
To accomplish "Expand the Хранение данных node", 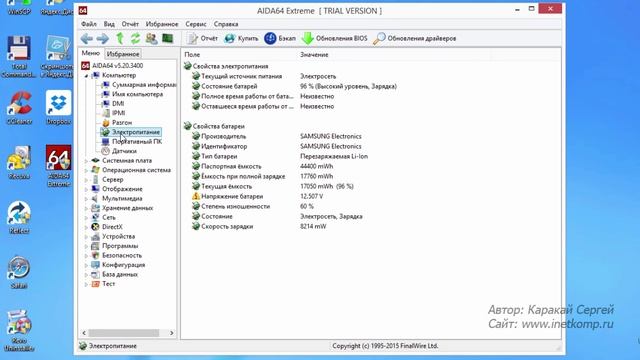I will pos(86,208).
